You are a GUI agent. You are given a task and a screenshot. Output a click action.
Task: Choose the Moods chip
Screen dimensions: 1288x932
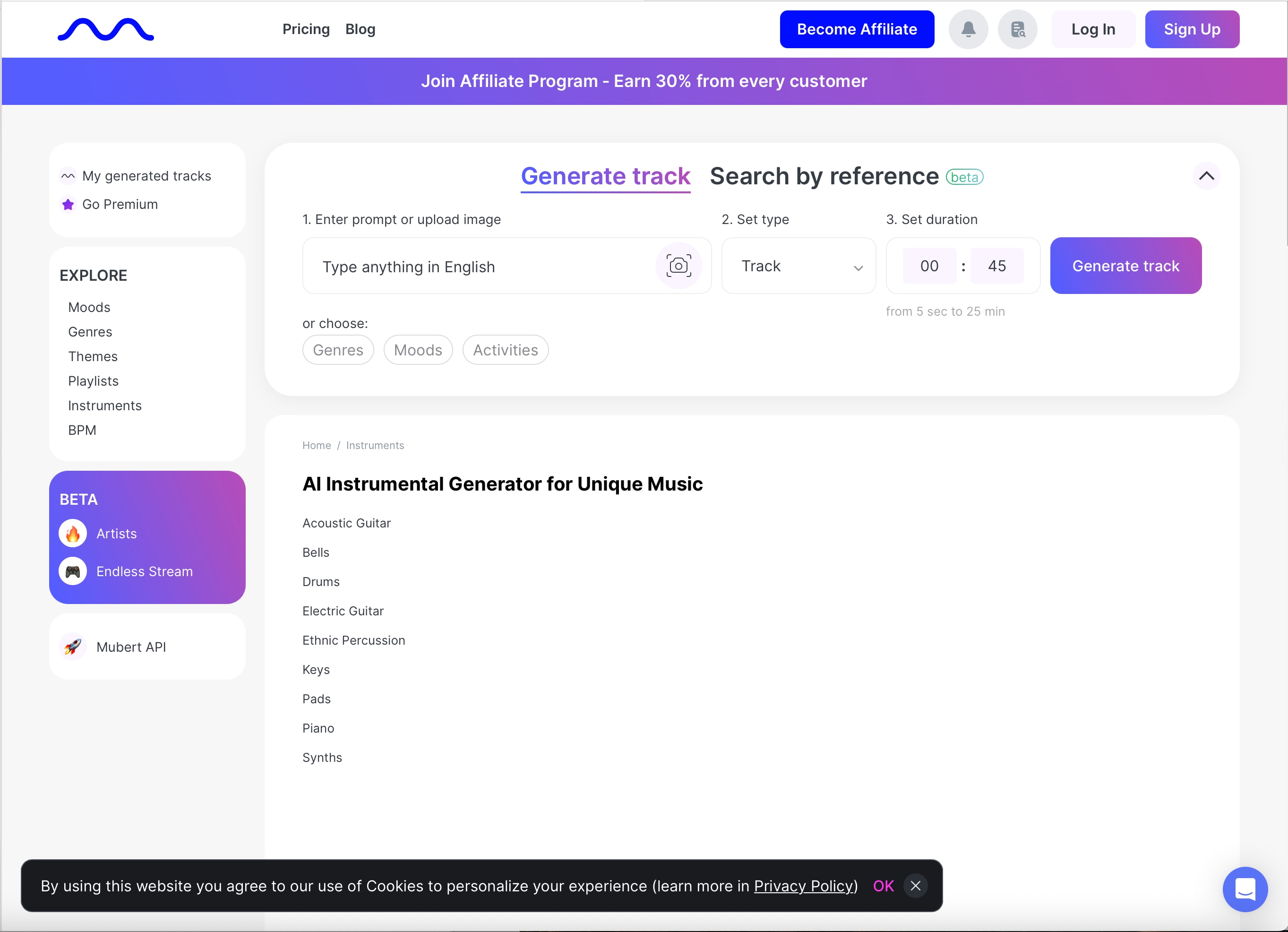pyautogui.click(x=418, y=350)
